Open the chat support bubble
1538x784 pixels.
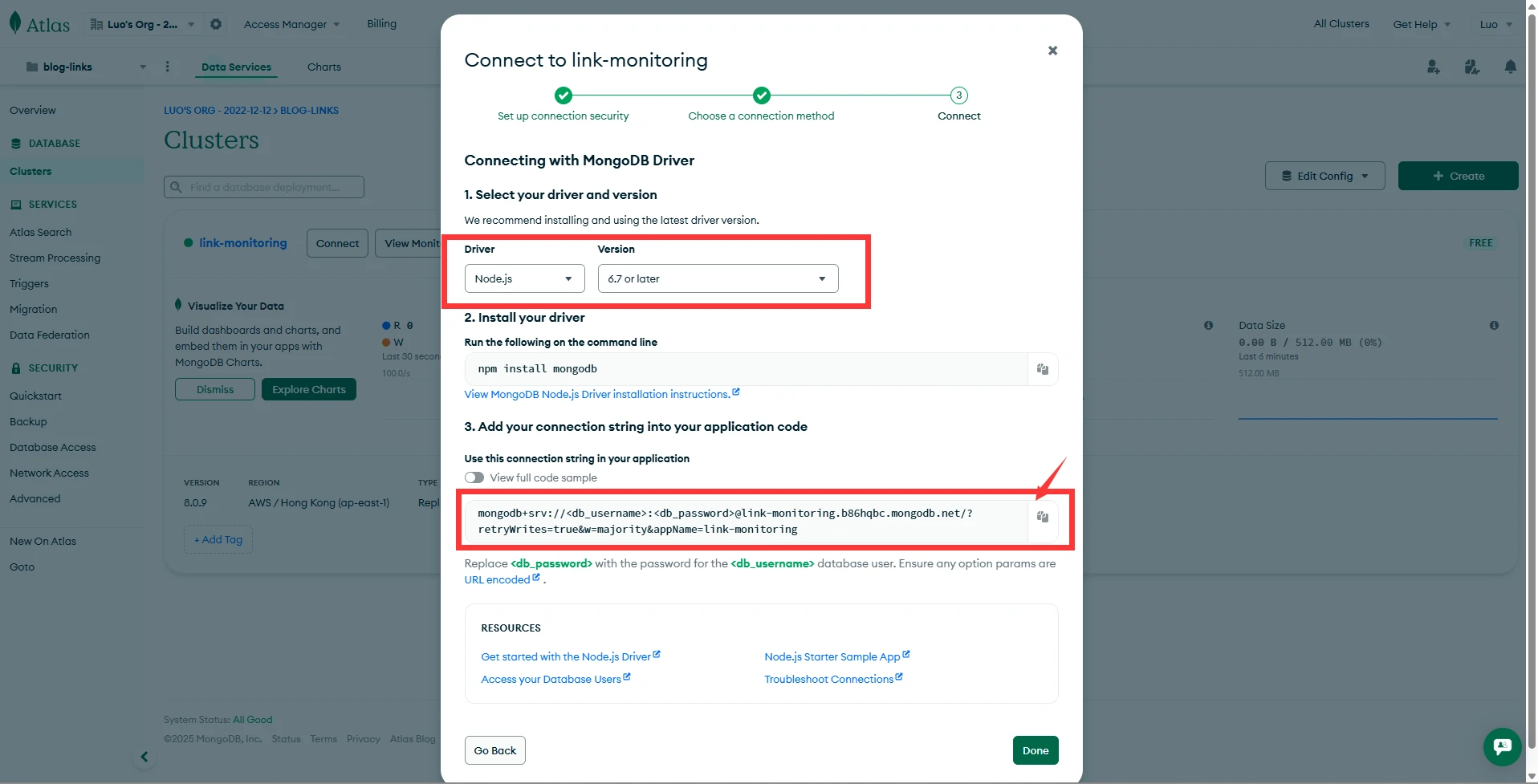coord(1501,746)
